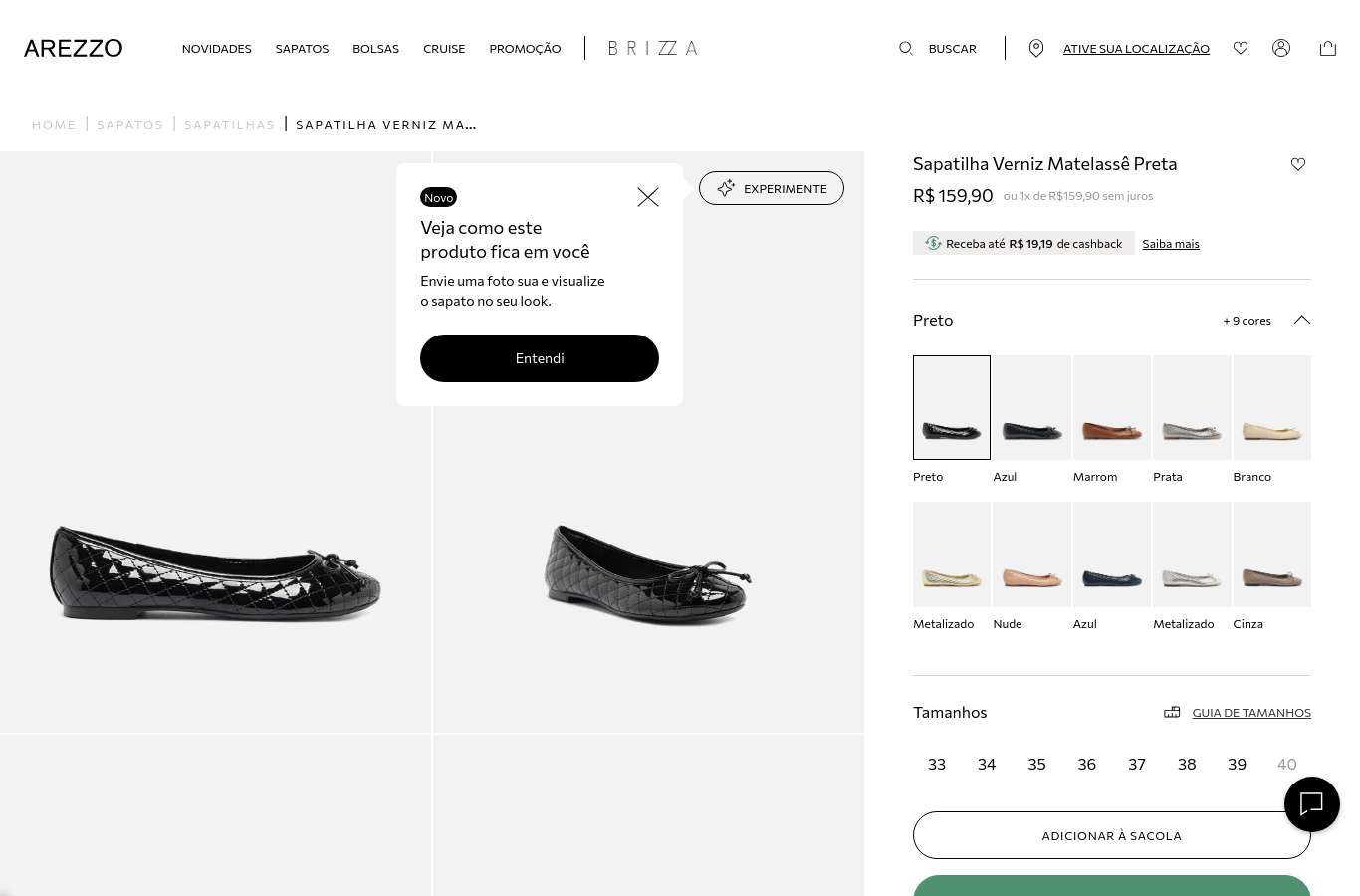Click the location pin icon
This screenshot has width=1360, height=896.
[1036, 48]
